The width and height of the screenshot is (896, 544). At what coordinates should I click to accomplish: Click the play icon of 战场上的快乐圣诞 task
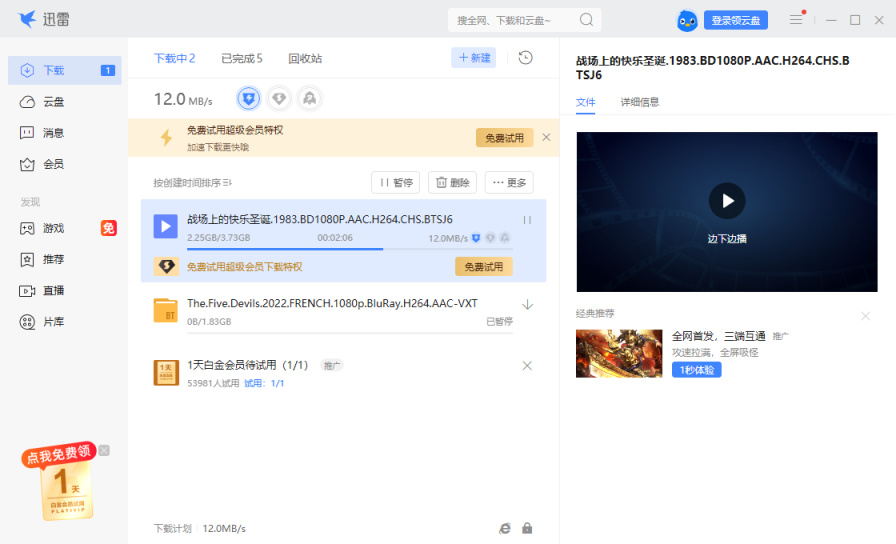pos(165,226)
